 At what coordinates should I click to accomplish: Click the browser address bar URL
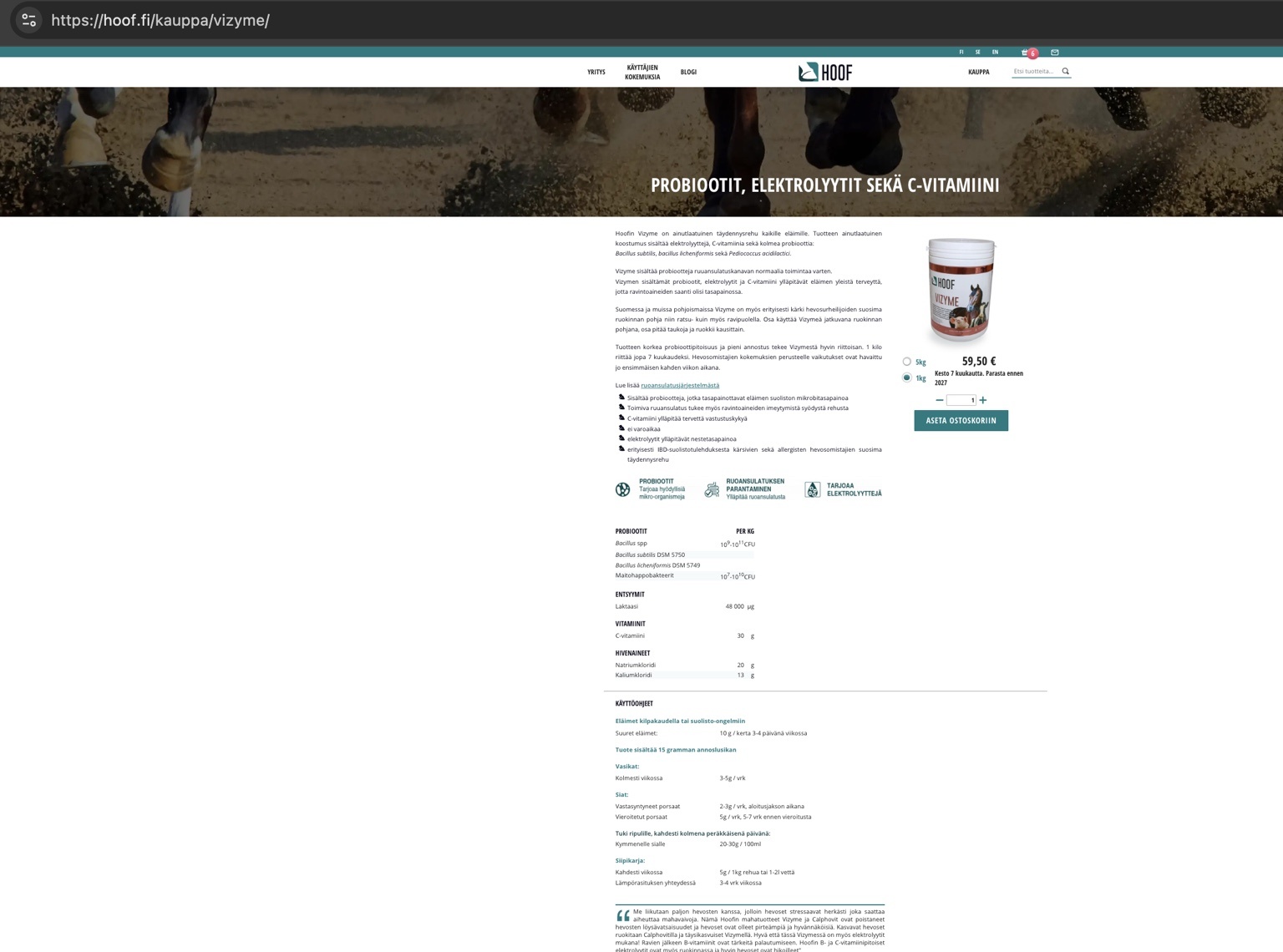(160, 20)
